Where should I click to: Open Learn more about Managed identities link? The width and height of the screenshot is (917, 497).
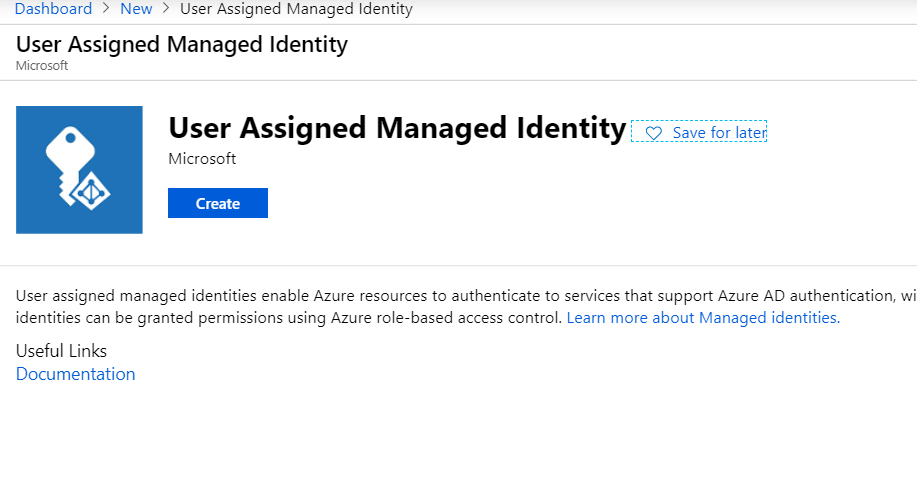click(703, 318)
